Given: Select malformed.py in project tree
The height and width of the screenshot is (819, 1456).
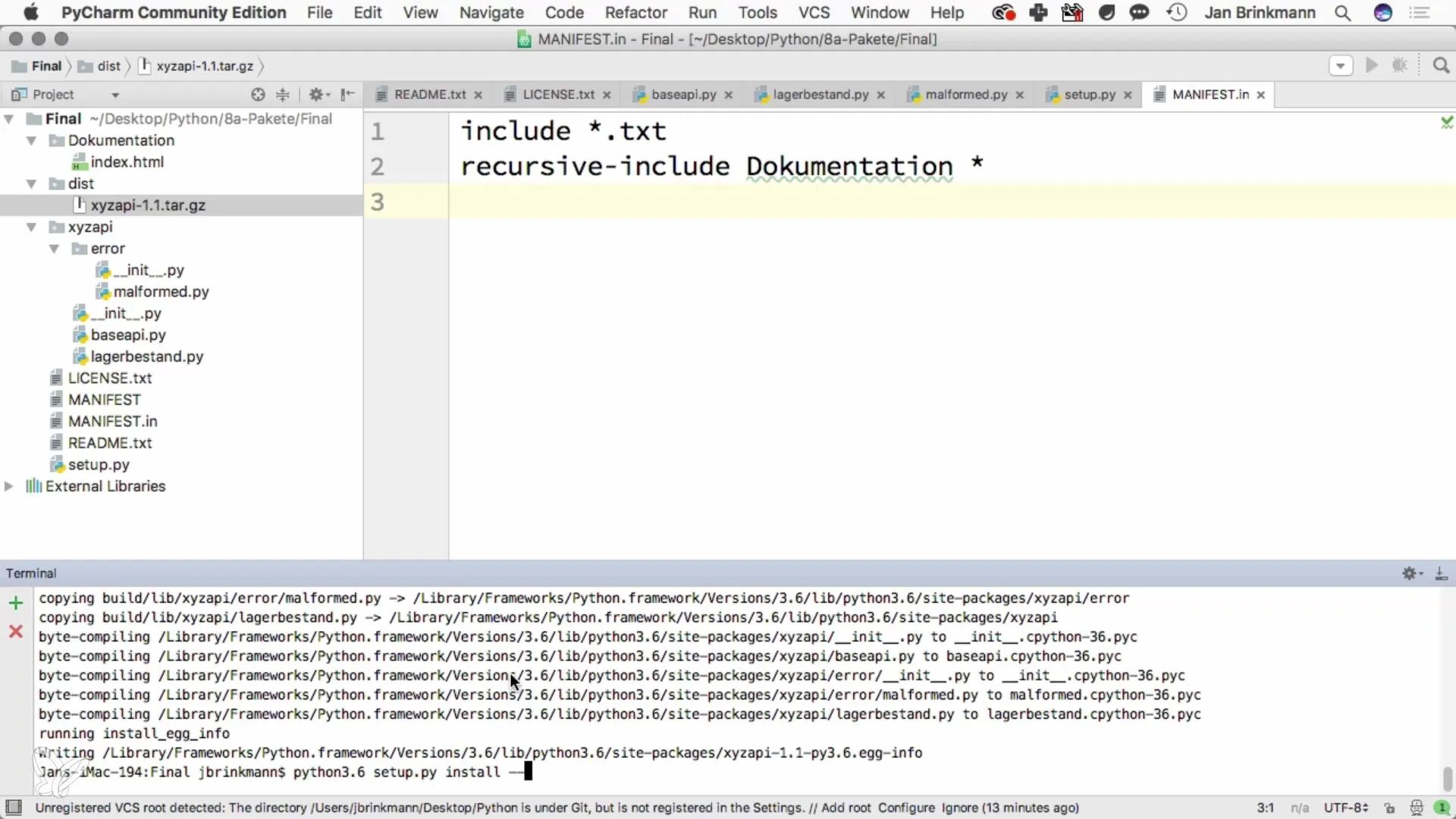Looking at the screenshot, I should tap(152, 292).
